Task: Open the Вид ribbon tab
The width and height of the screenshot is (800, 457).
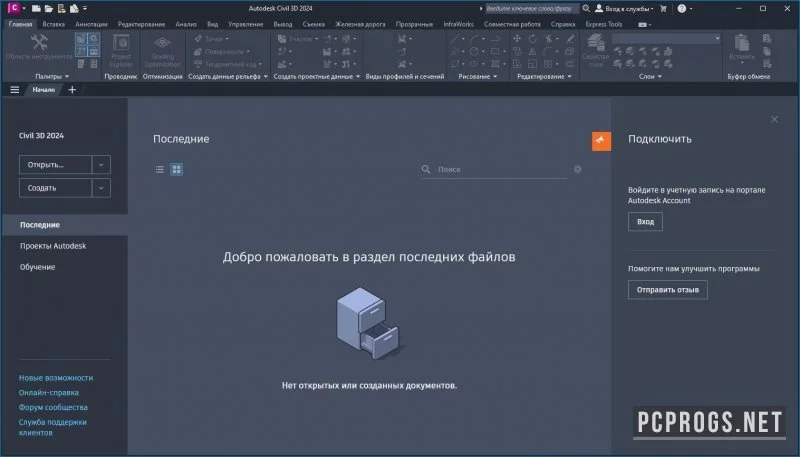Action: point(213,24)
